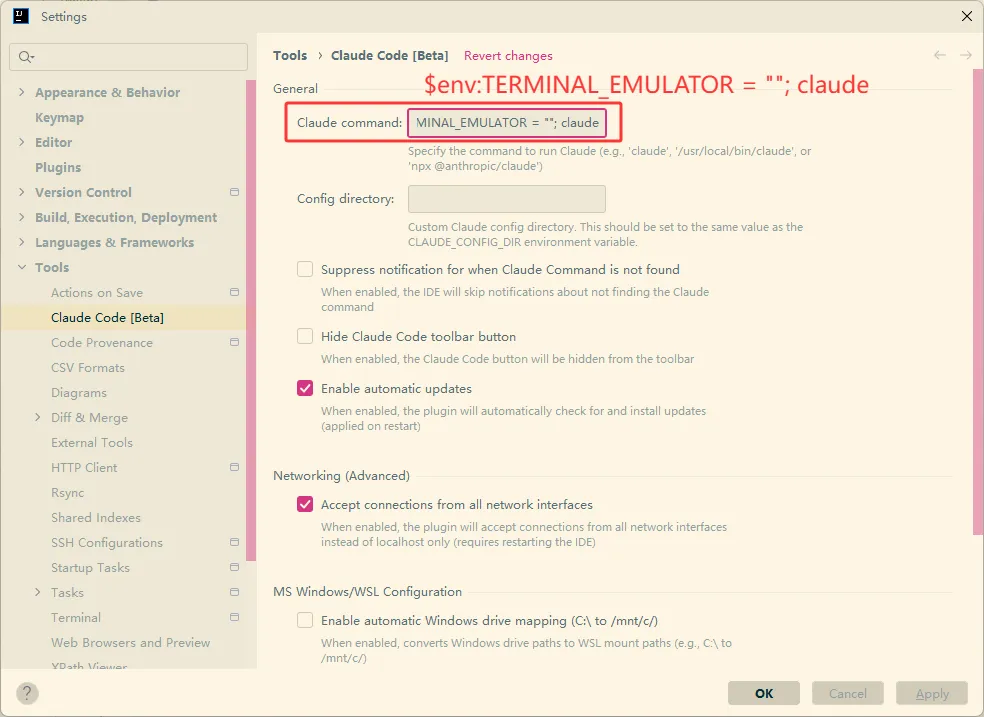The height and width of the screenshot is (717, 984).
Task: Click the Config directory input field
Action: [507, 199]
